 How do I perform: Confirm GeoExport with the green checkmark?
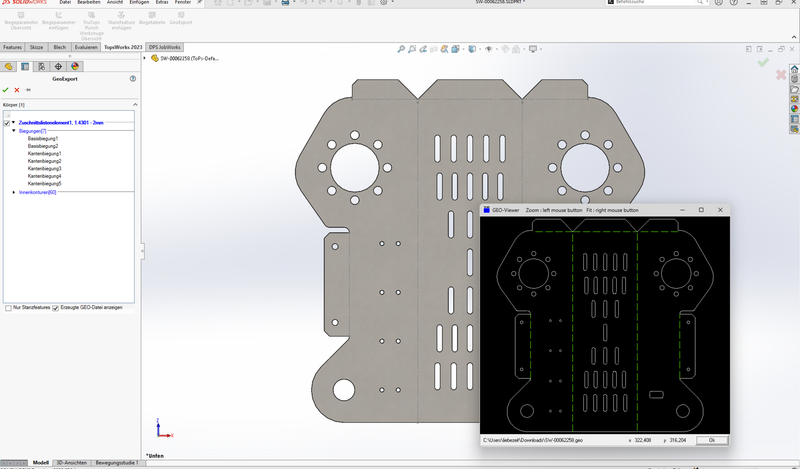6,90
